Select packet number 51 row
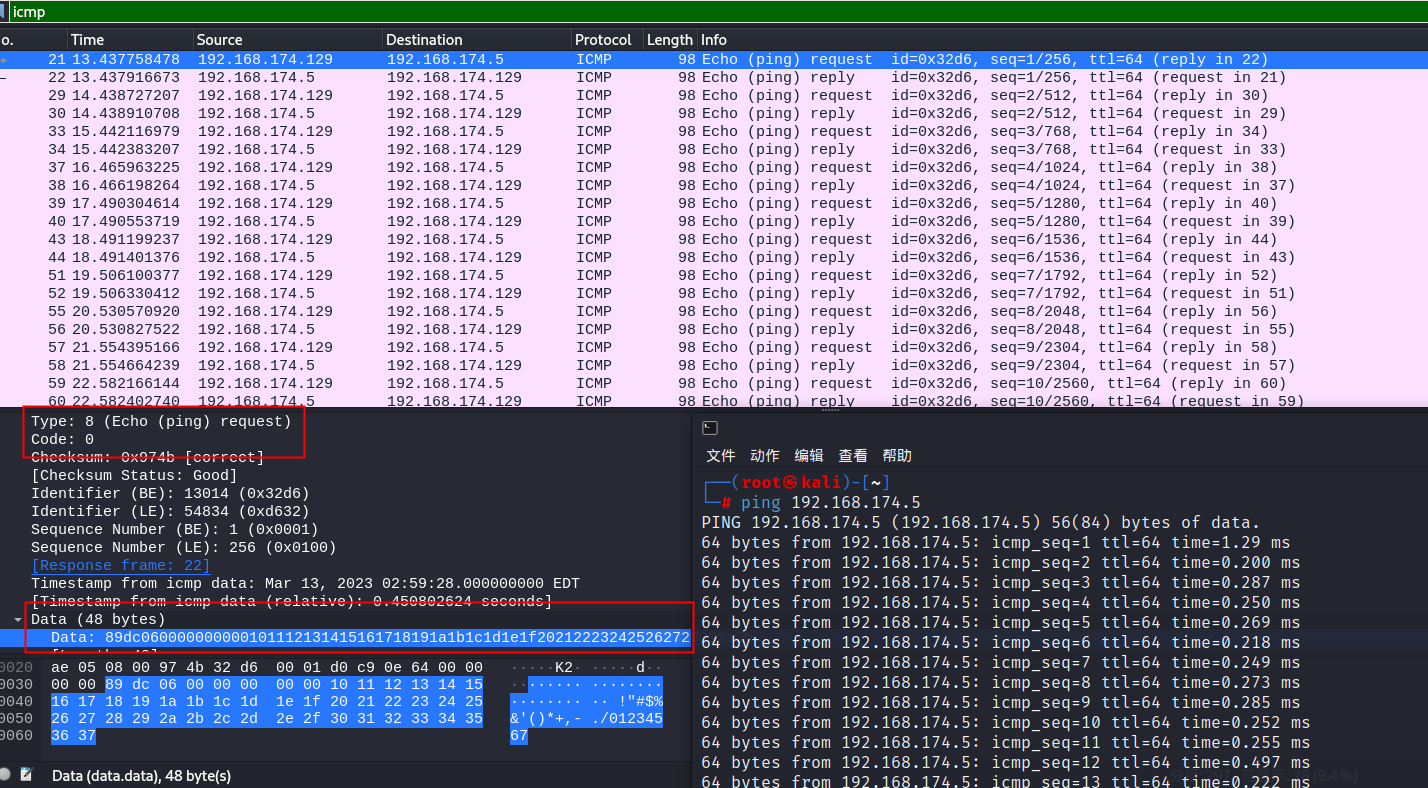 (714, 276)
